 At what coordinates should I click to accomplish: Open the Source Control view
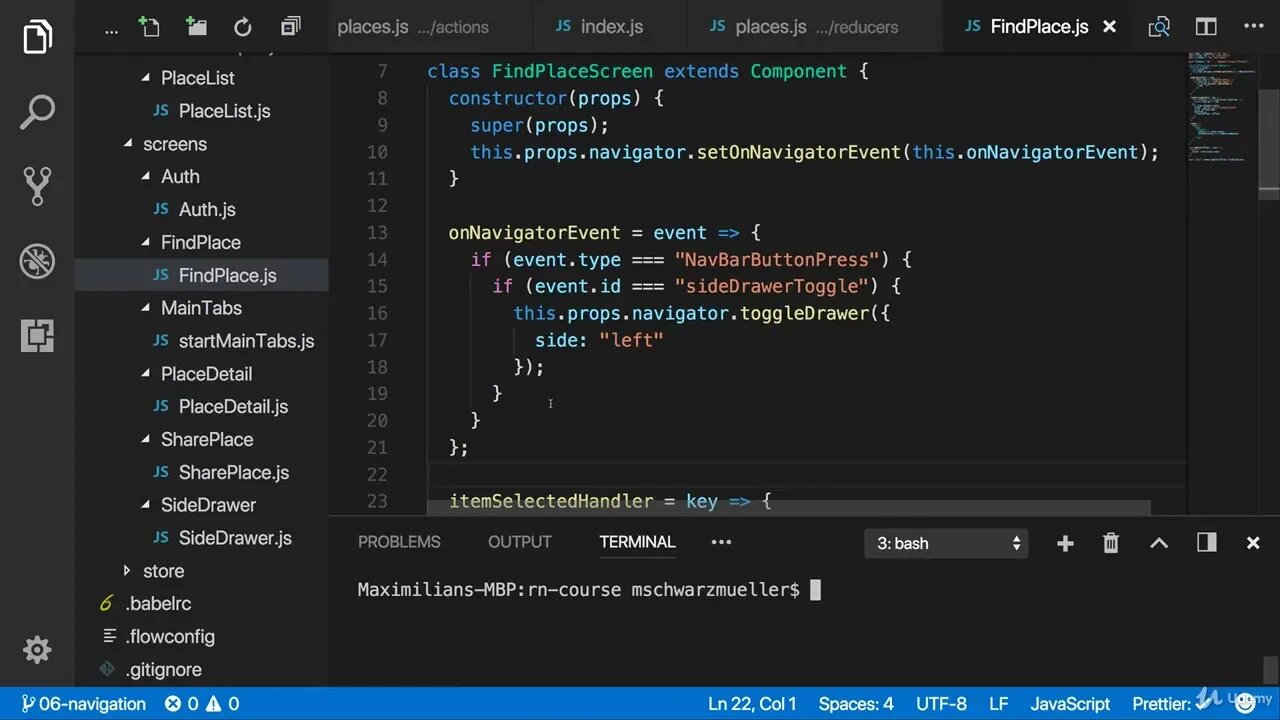(x=37, y=186)
